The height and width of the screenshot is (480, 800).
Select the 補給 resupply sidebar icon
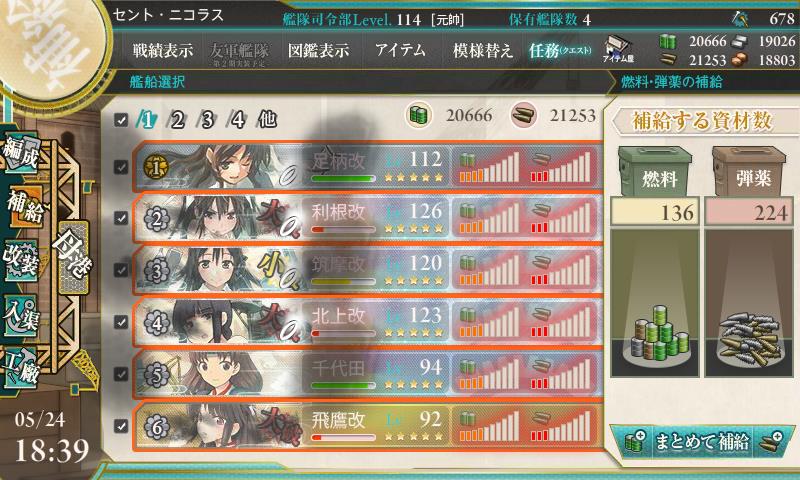point(24,205)
